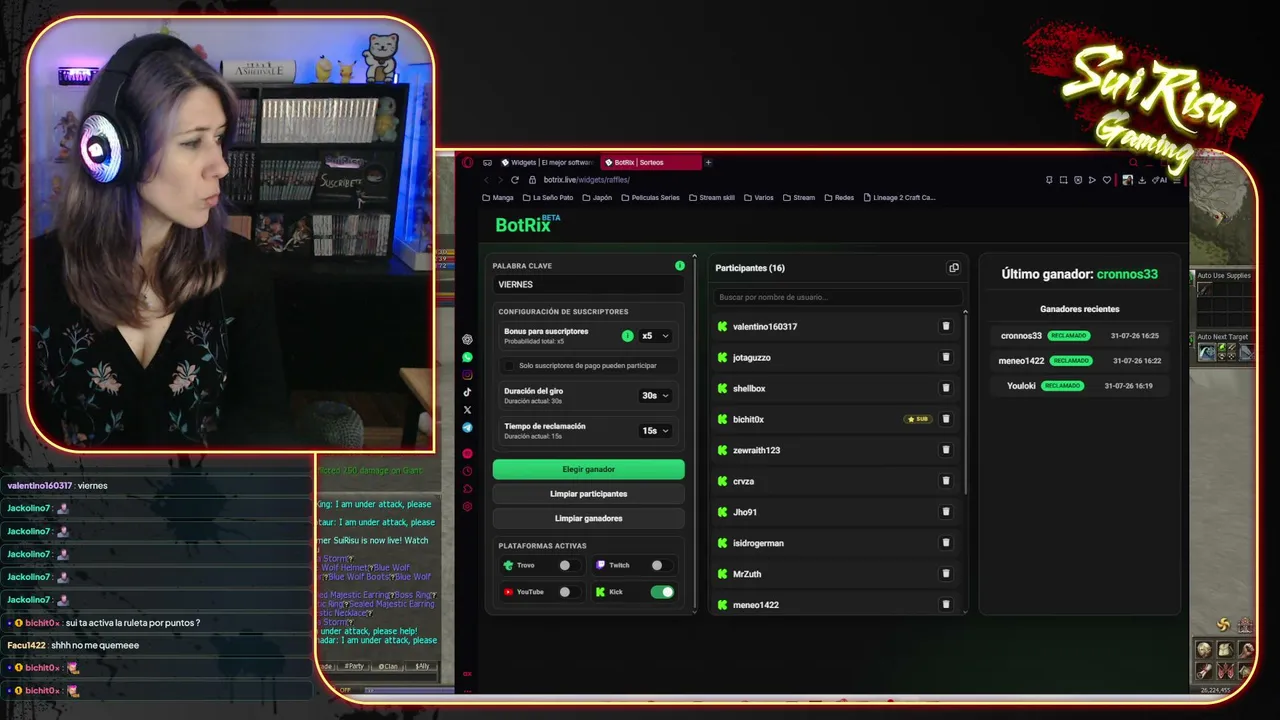Open ChatGPT from the Opera sidebar
Image resolution: width=1280 pixels, height=720 pixels.
[x=467, y=340]
